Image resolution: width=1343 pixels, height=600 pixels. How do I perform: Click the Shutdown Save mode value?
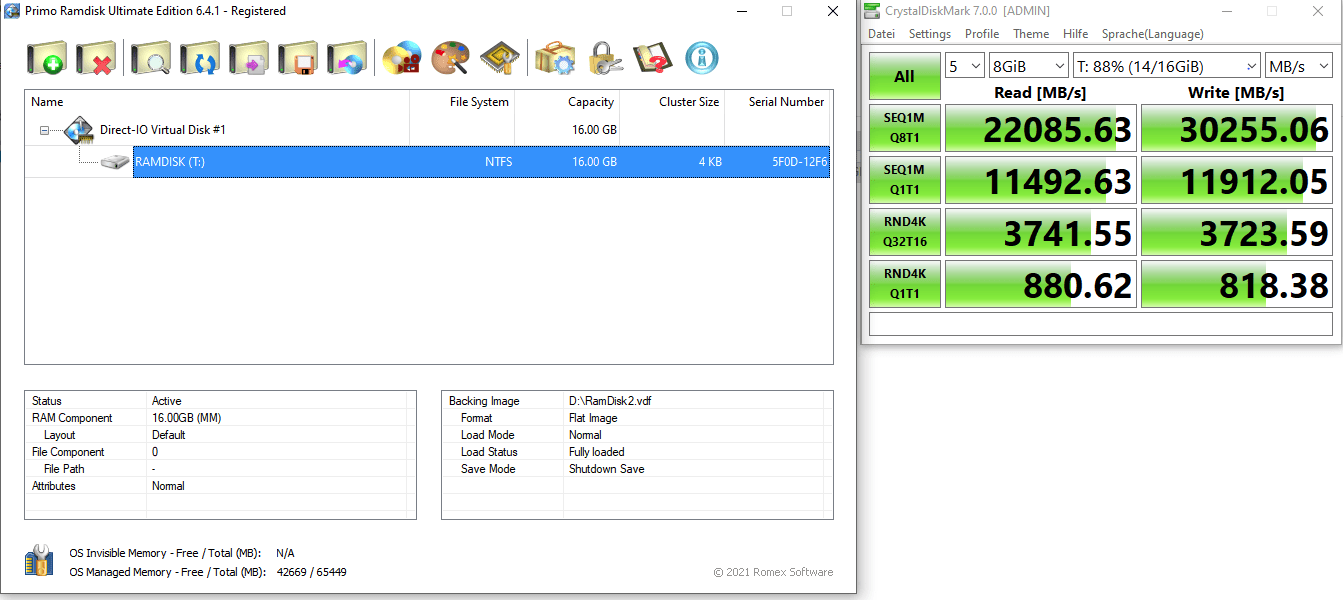[606, 469]
